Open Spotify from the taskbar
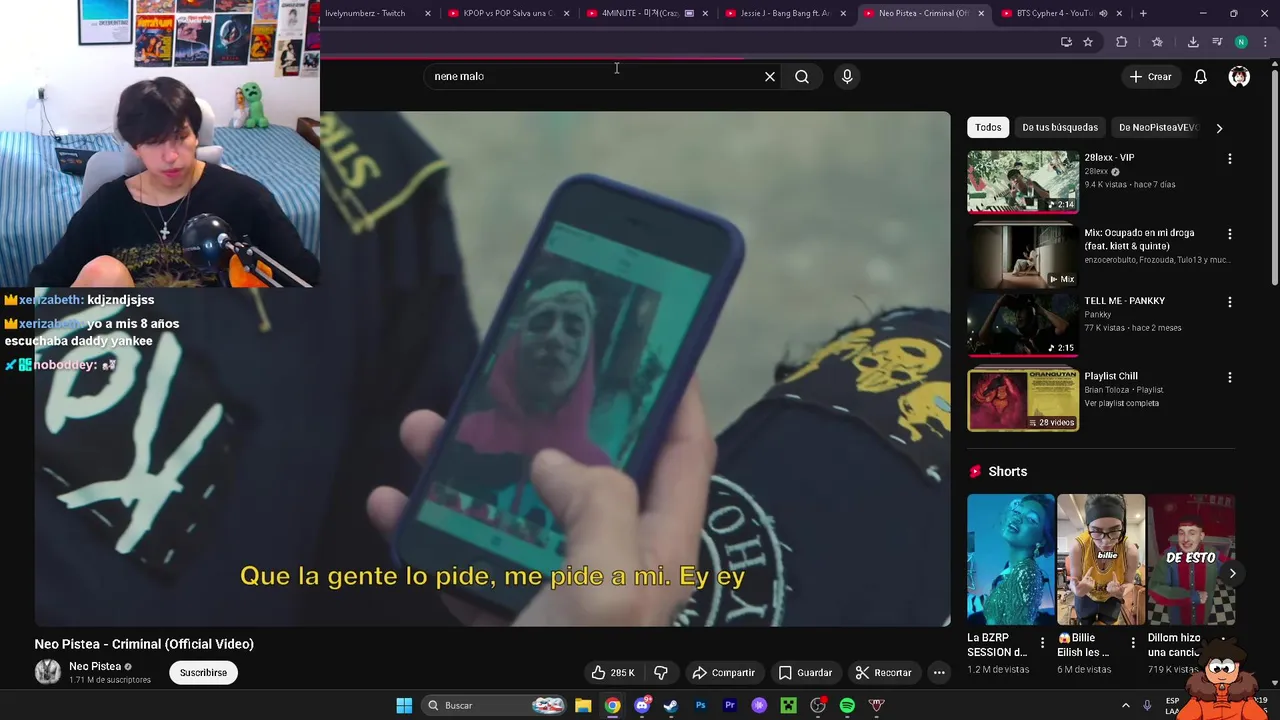This screenshot has width=1280, height=720. pos(847,705)
